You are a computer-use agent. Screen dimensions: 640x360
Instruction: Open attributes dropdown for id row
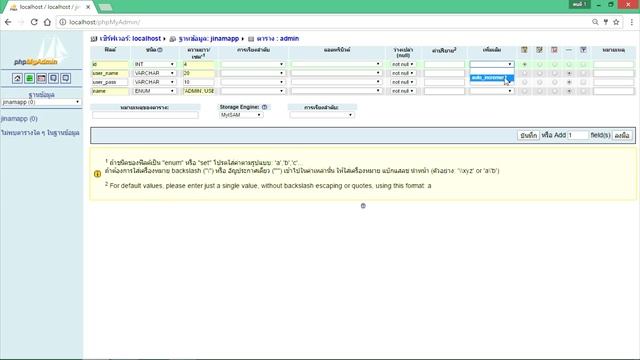click(336, 64)
